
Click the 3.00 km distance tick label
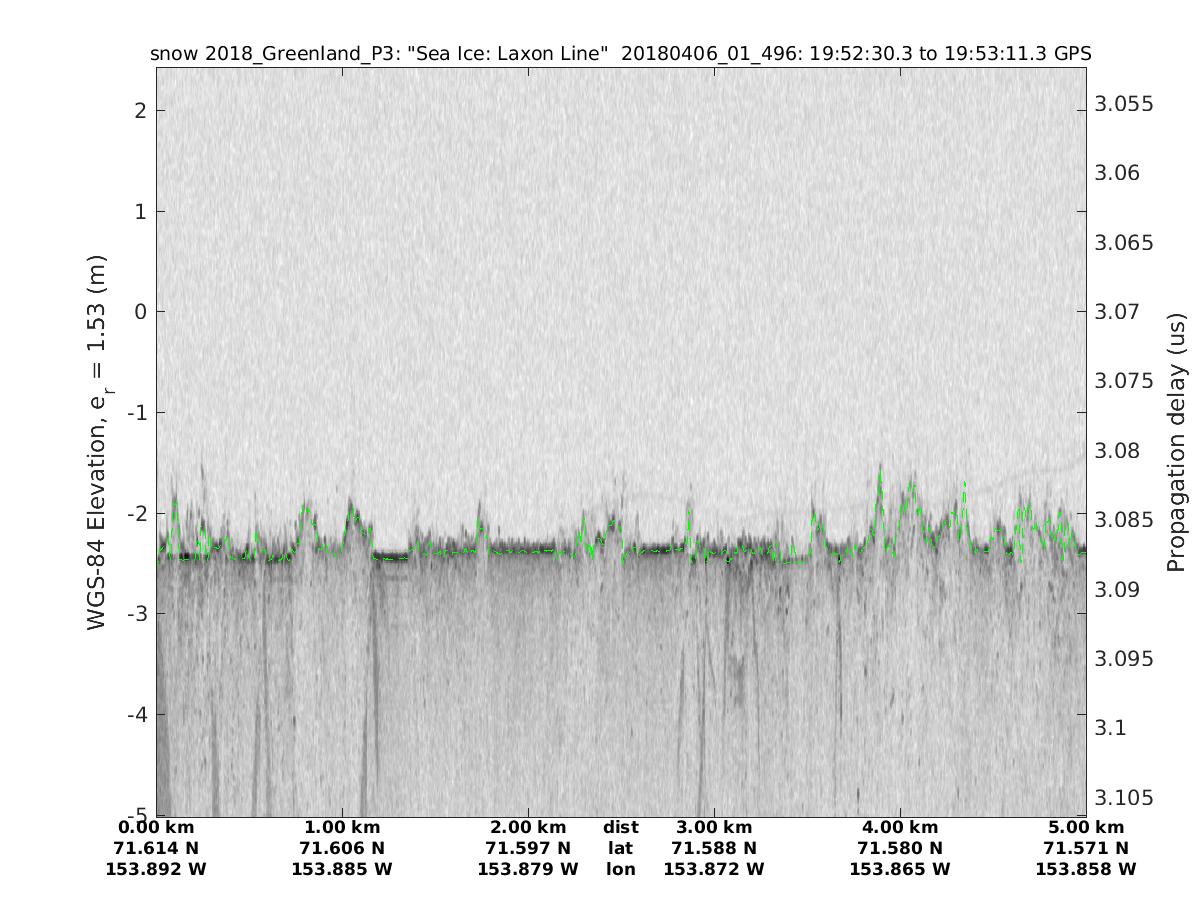[713, 827]
